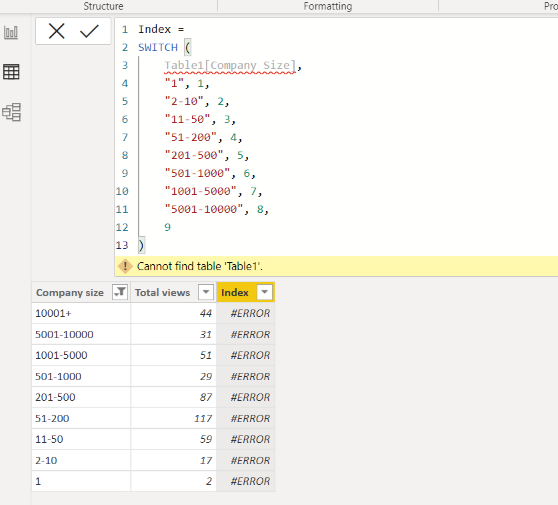Viewport: 558px width, 505px height.
Task: Cancel the formula with the X icon
Action: [x=57, y=31]
